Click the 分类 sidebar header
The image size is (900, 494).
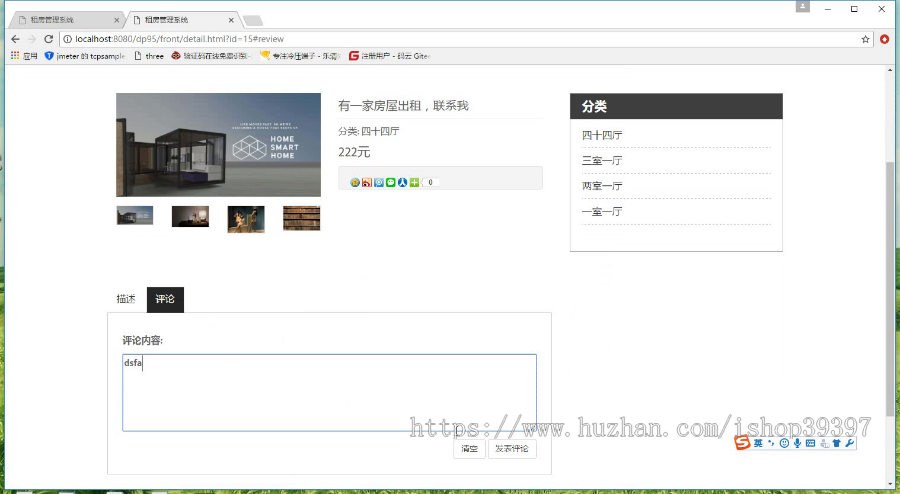pyautogui.click(x=676, y=106)
